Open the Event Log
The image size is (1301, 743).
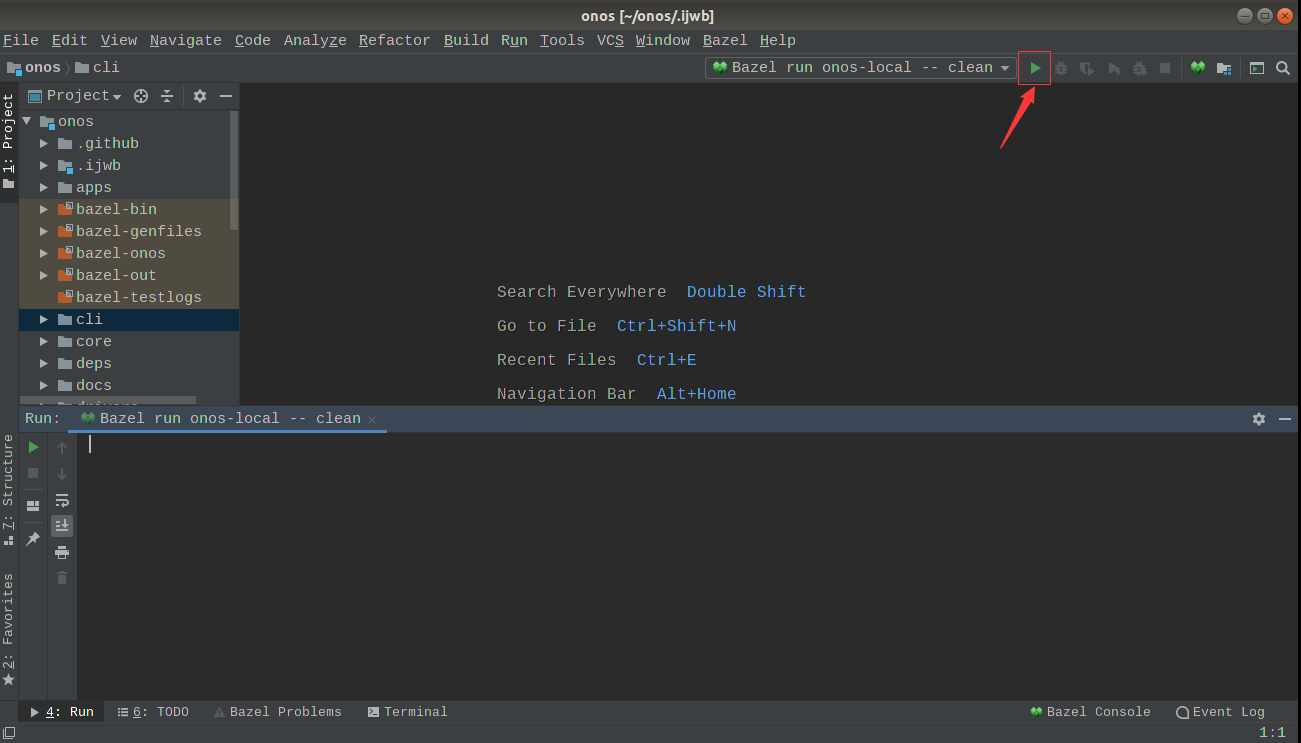(x=1220, y=712)
